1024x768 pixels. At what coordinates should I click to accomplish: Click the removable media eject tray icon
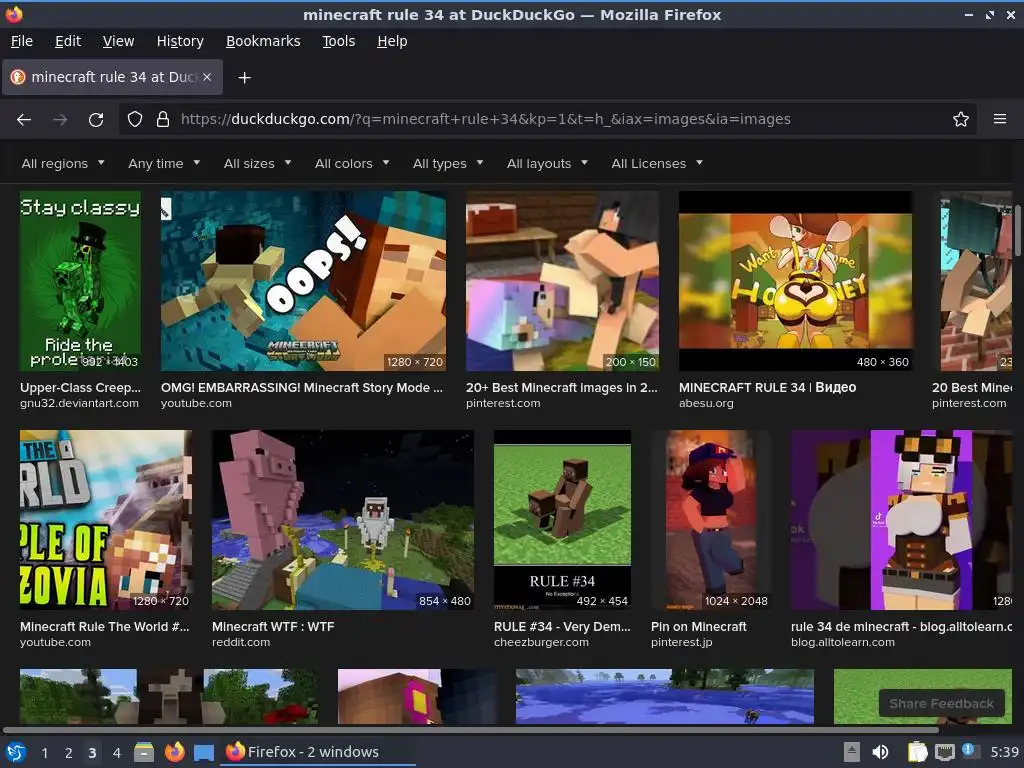[x=852, y=752]
